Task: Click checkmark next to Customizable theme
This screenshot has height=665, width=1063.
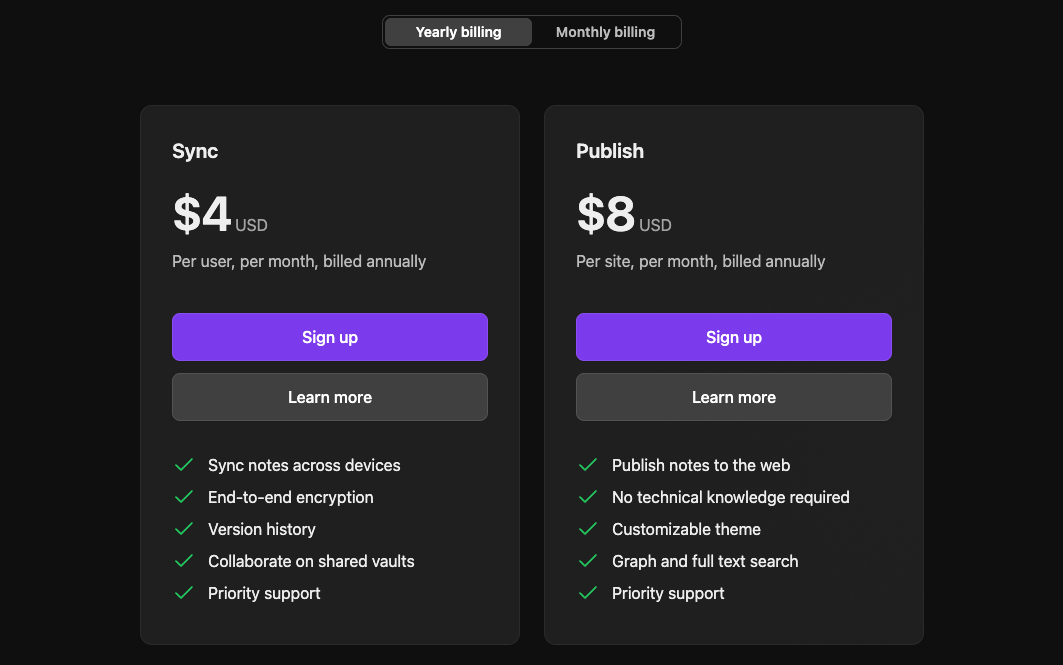Action: tap(588, 529)
